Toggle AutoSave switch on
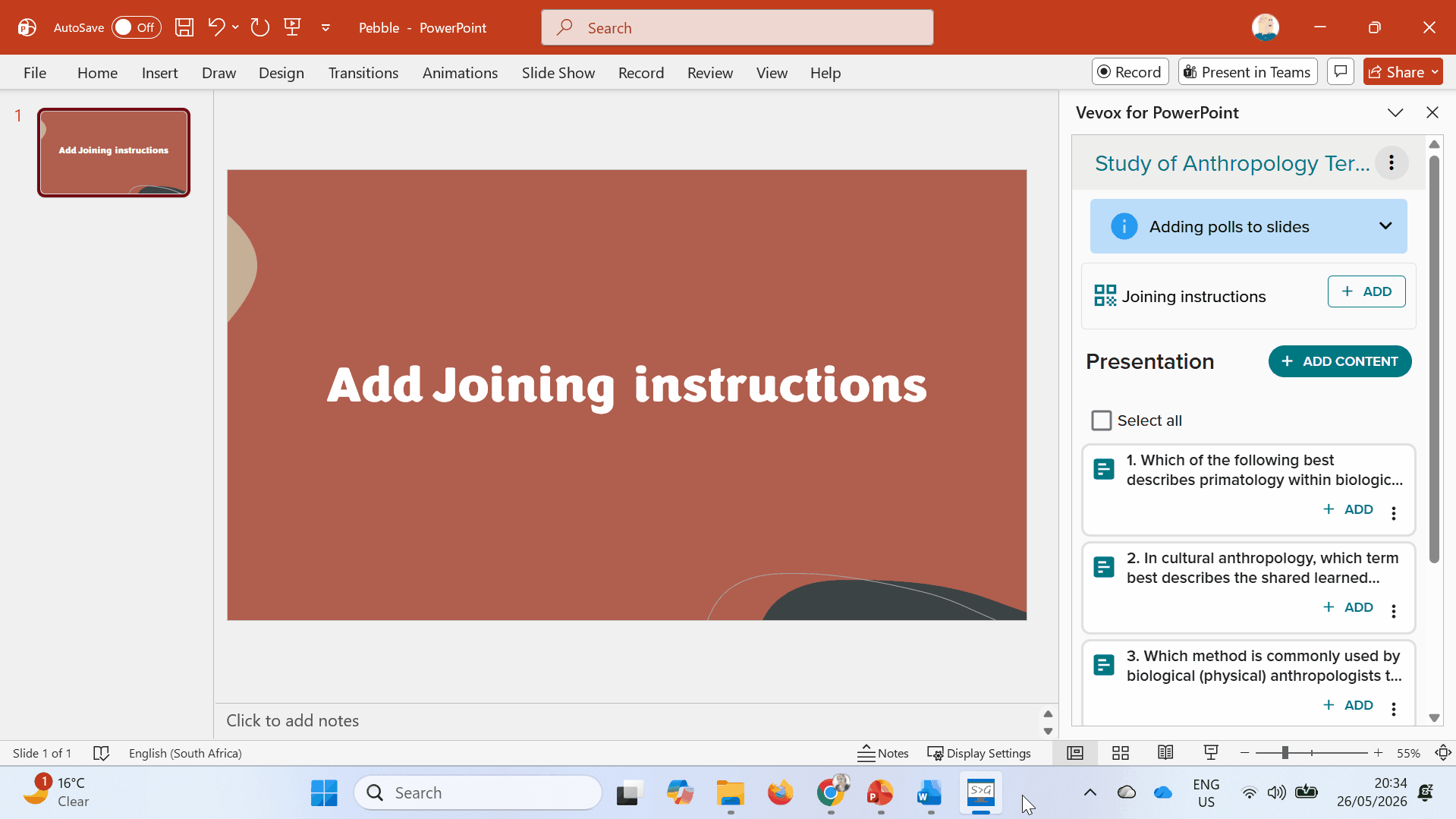1456x819 pixels. tap(137, 28)
